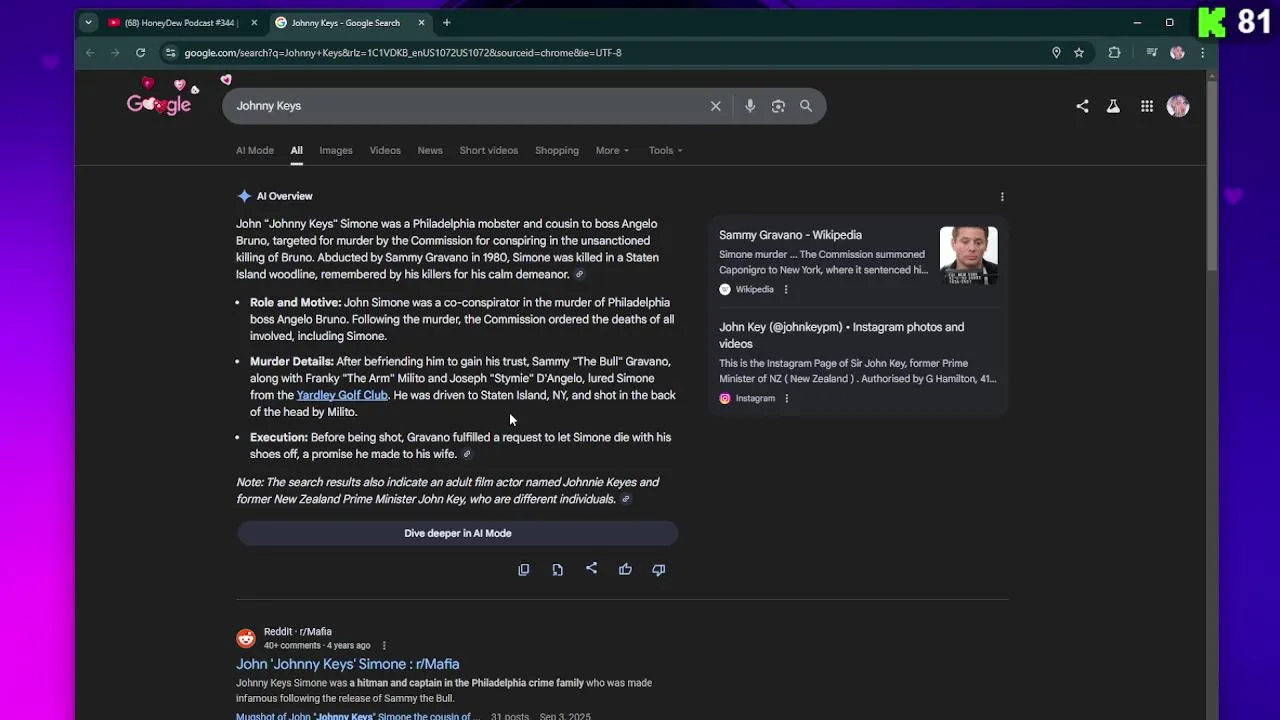Open a new browser tab
Viewport: 1280px width, 720px height.
447,22
